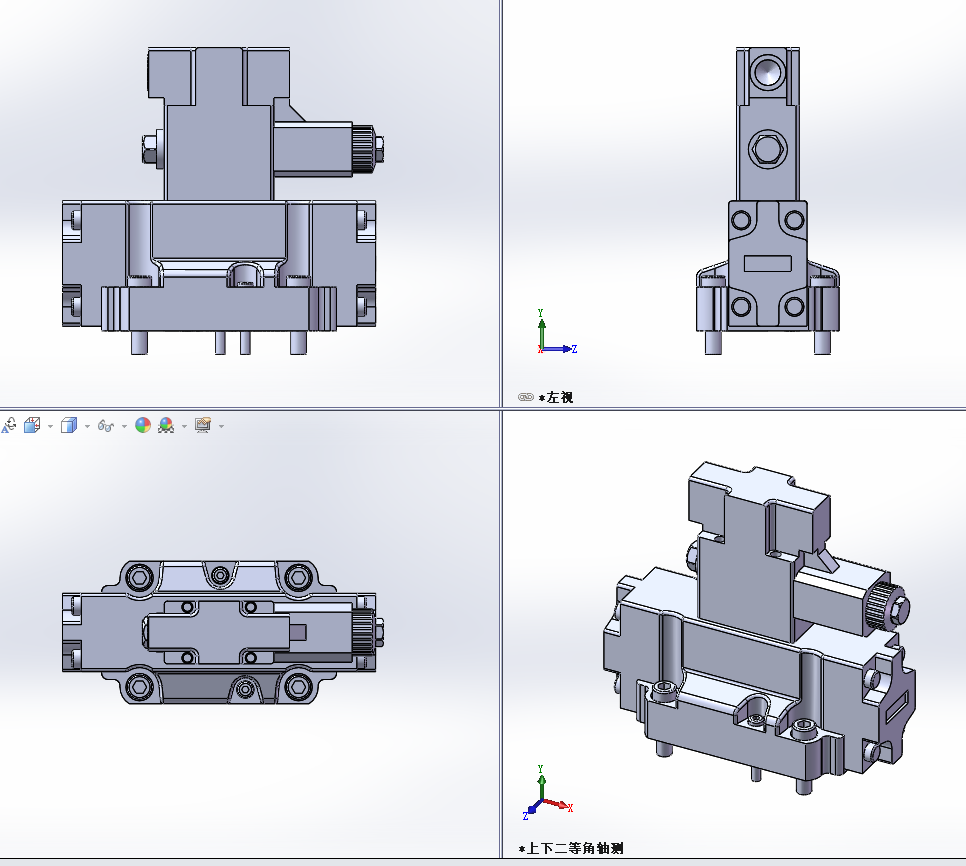Image resolution: width=966 pixels, height=866 pixels.
Task: Select the hex bolt head in left view
Action: pos(767,151)
